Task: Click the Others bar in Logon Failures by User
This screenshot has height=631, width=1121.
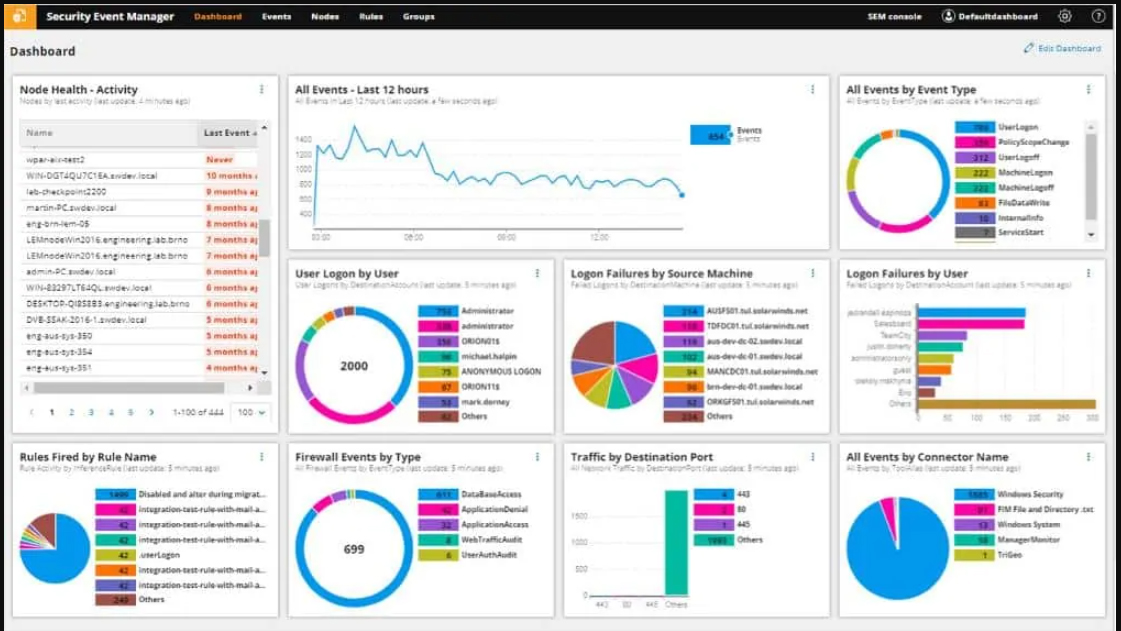Action: (x=1006, y=404)
